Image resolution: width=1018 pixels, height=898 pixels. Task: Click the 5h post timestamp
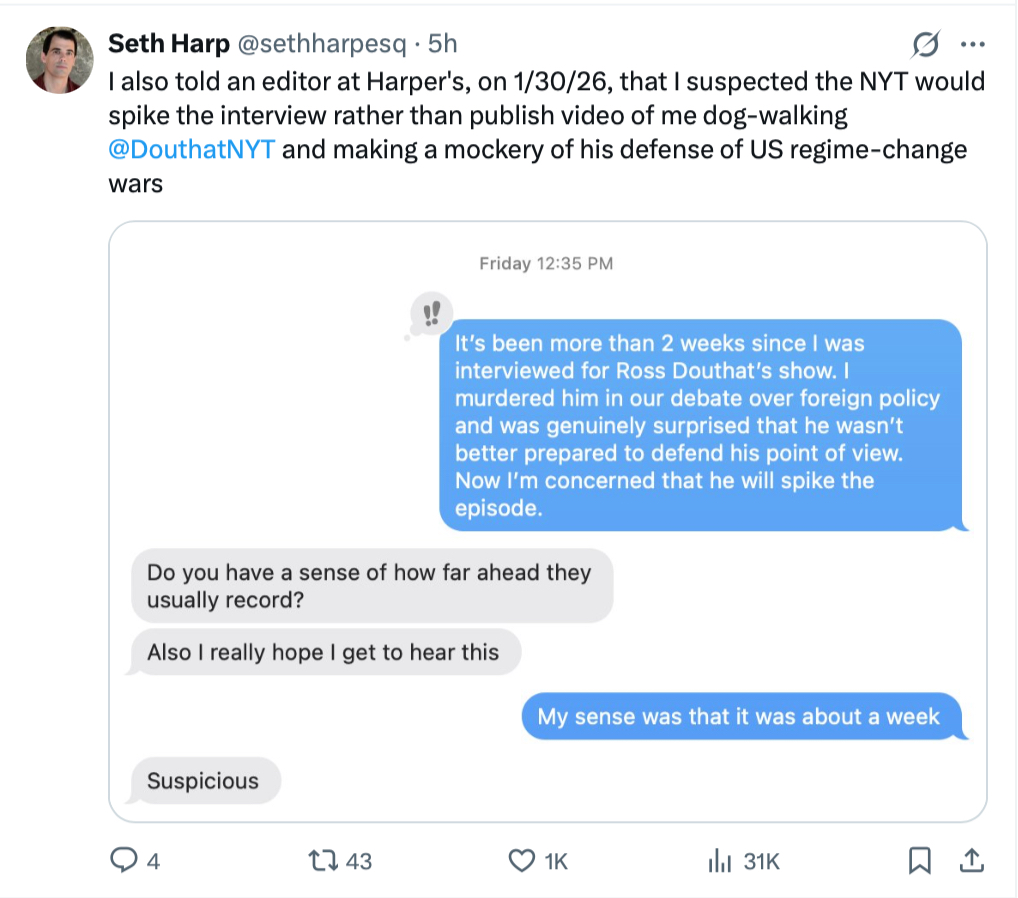click(442, 44)
